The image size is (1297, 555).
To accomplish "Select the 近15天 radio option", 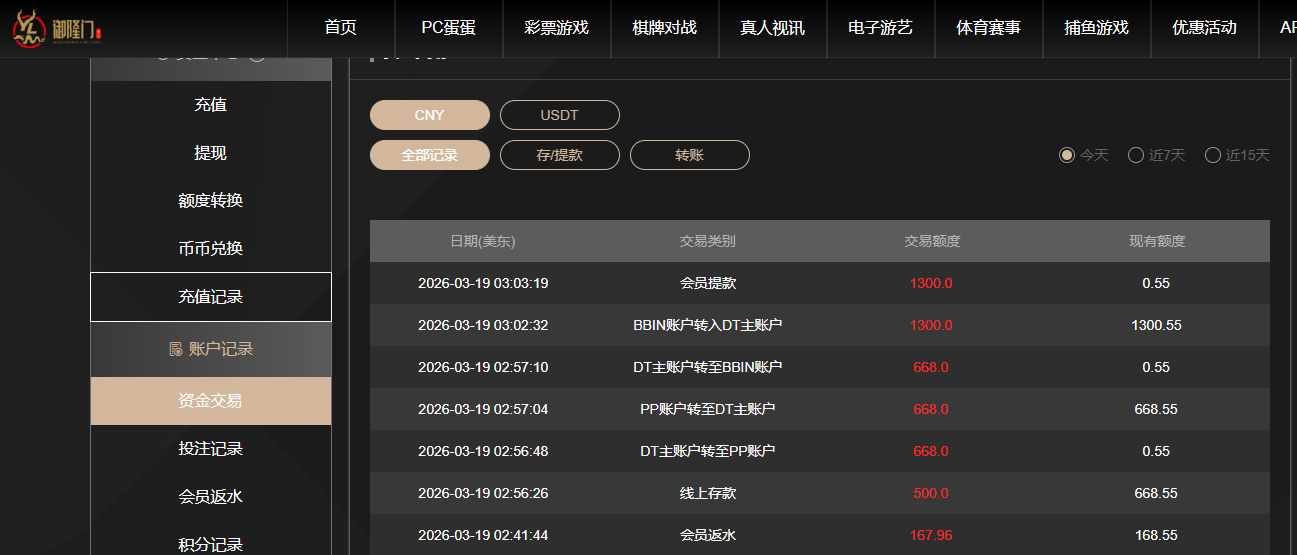I will click(1213, 155).
